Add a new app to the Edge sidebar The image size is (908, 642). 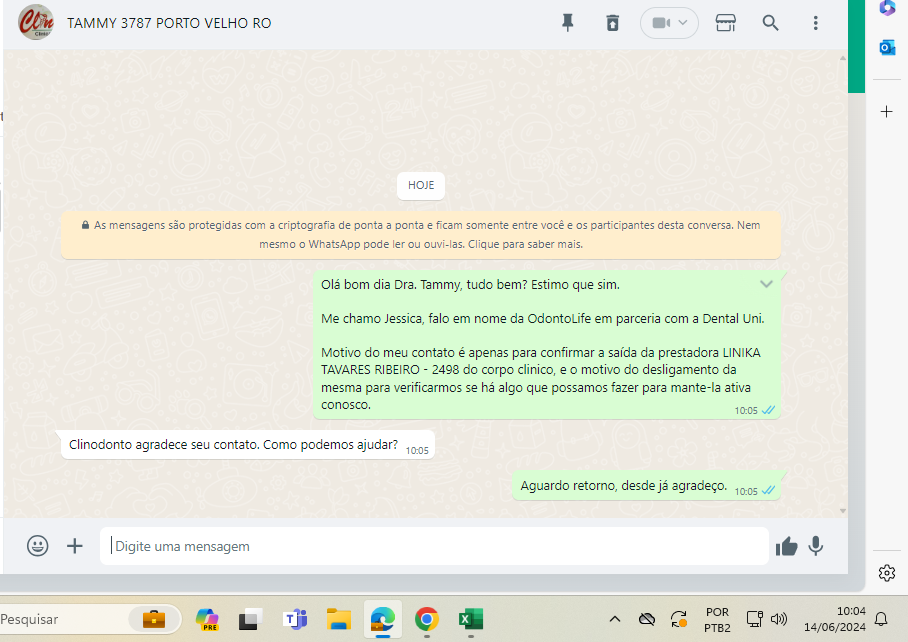(x=887, y=111)
